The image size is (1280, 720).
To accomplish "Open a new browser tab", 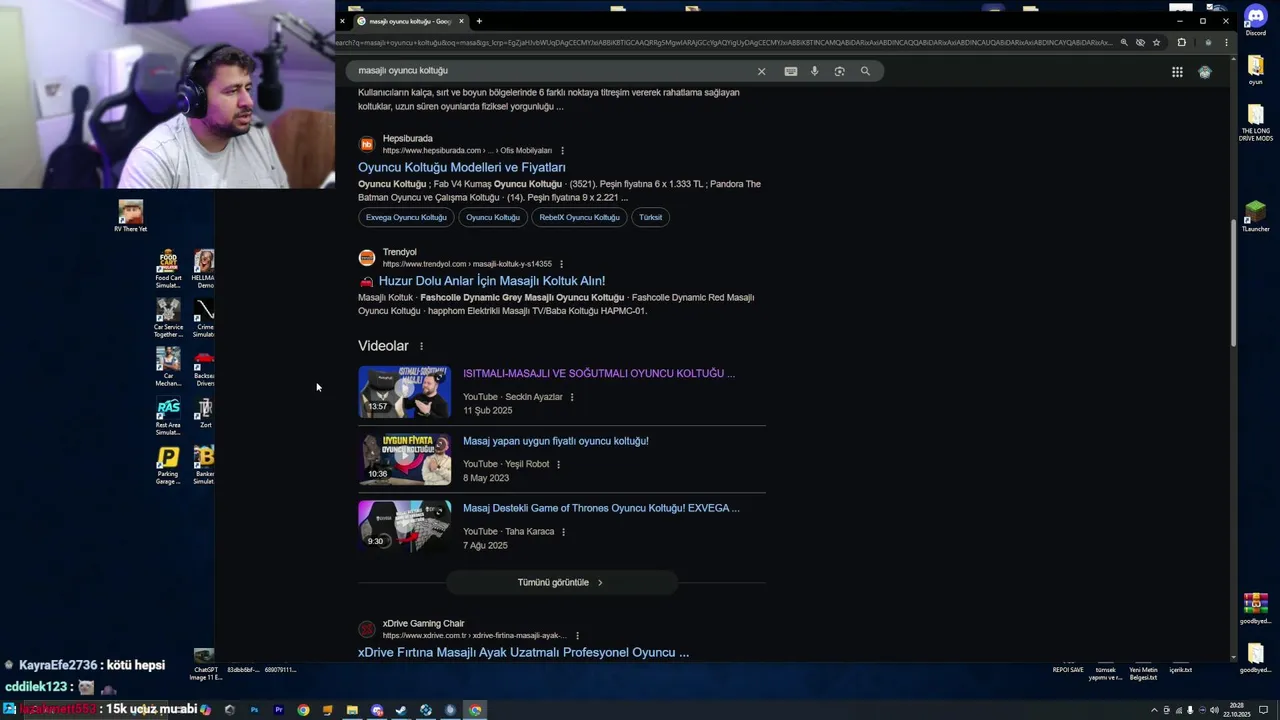I will pos(479,21).
